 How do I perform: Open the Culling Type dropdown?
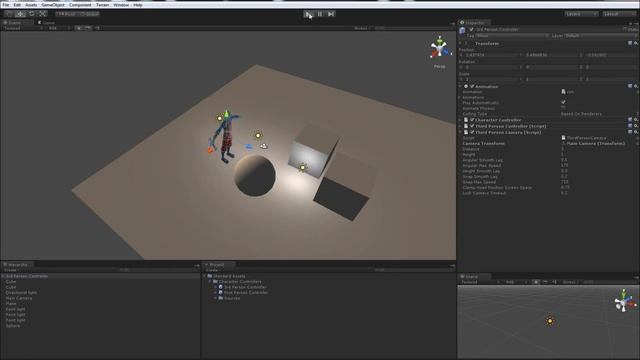tap(599, 113)
